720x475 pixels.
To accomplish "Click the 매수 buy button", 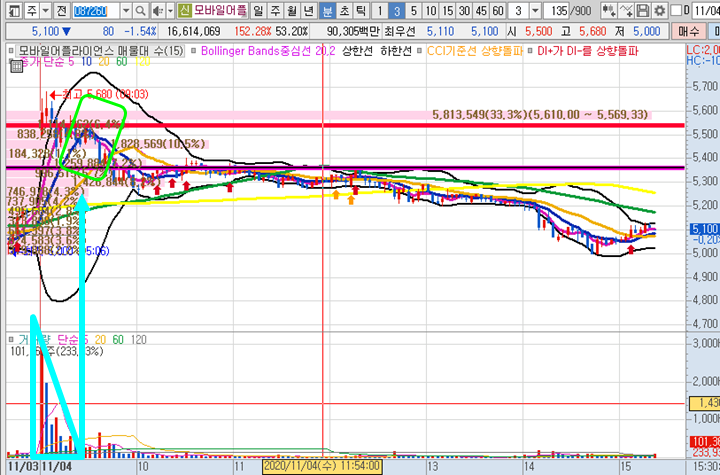I will (688, 31).
